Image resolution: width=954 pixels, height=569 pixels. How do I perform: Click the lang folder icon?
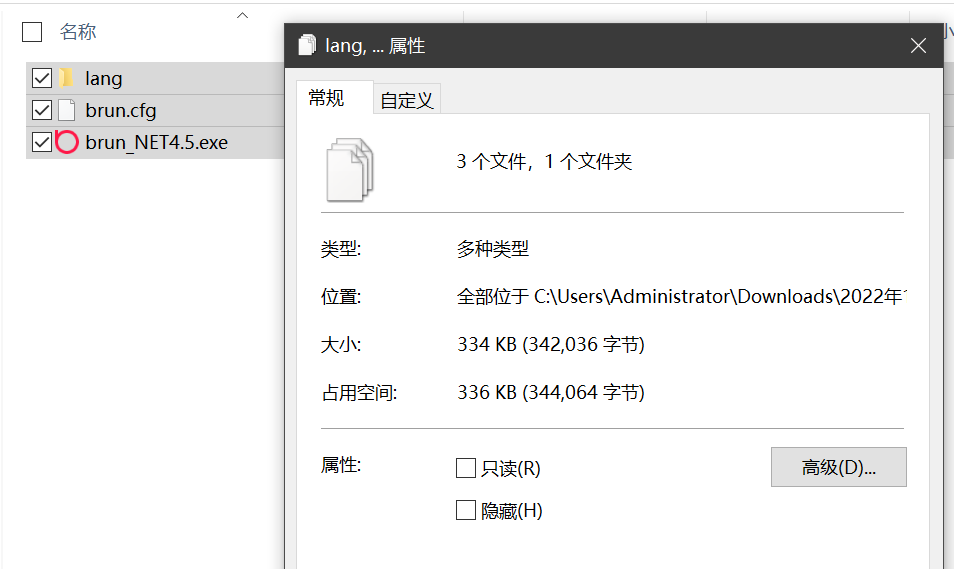coord(67,78)
